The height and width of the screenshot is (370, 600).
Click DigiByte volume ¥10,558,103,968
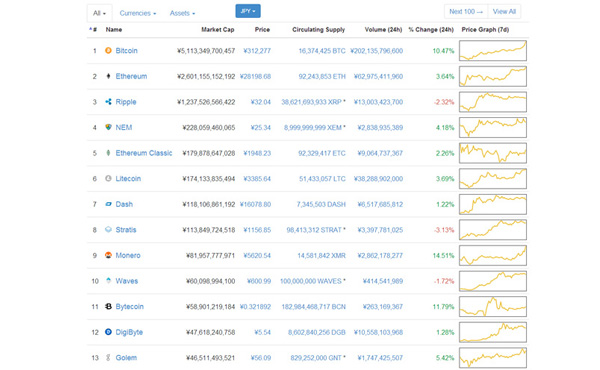pyautogui.click(x=378, y=332)
